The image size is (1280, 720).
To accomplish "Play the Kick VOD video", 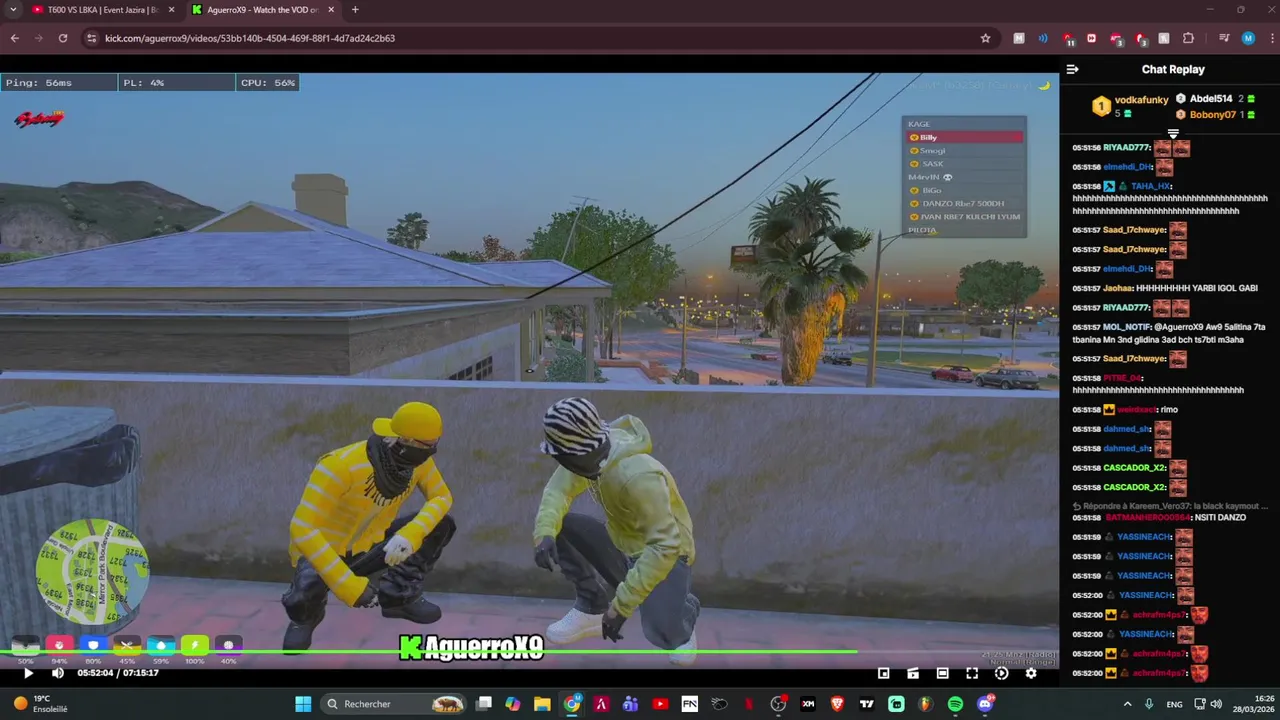I will (28, 673).
